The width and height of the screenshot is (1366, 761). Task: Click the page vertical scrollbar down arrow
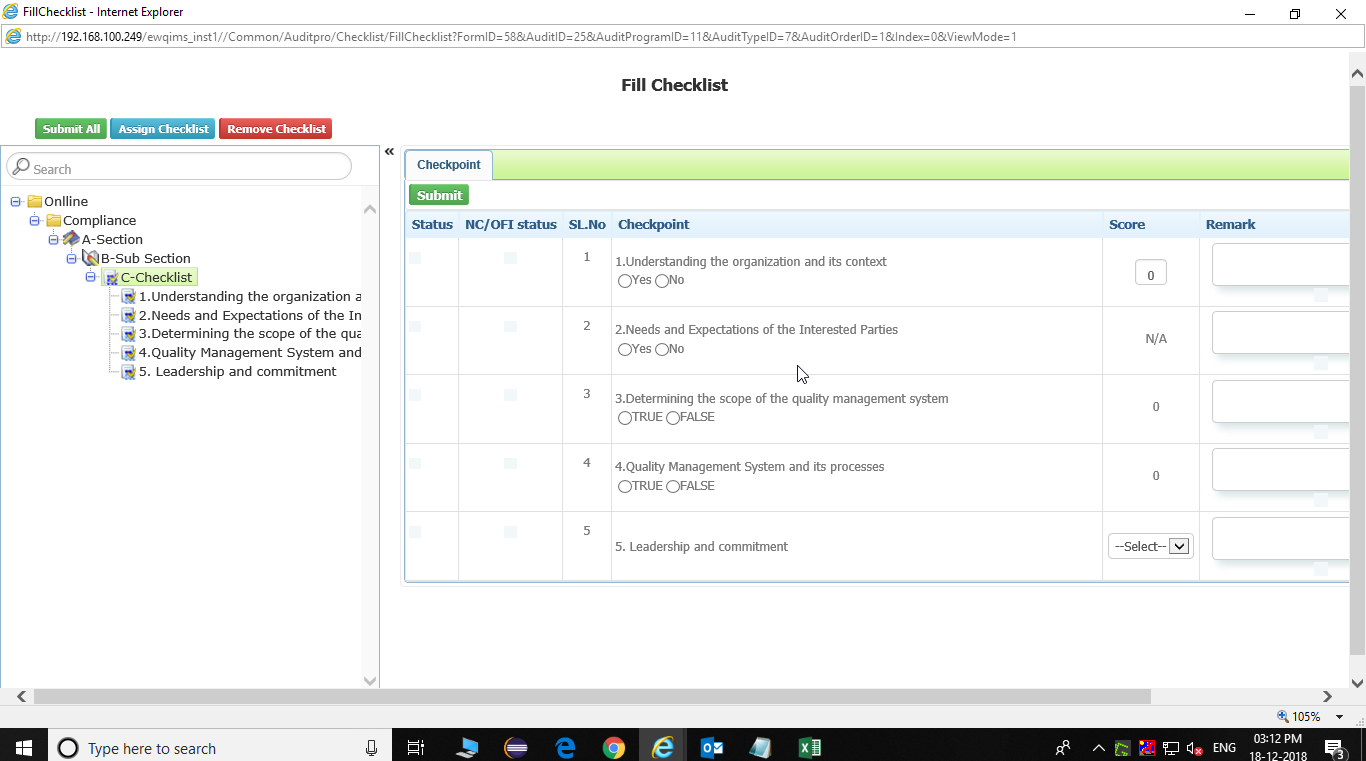coord(1357,683)
